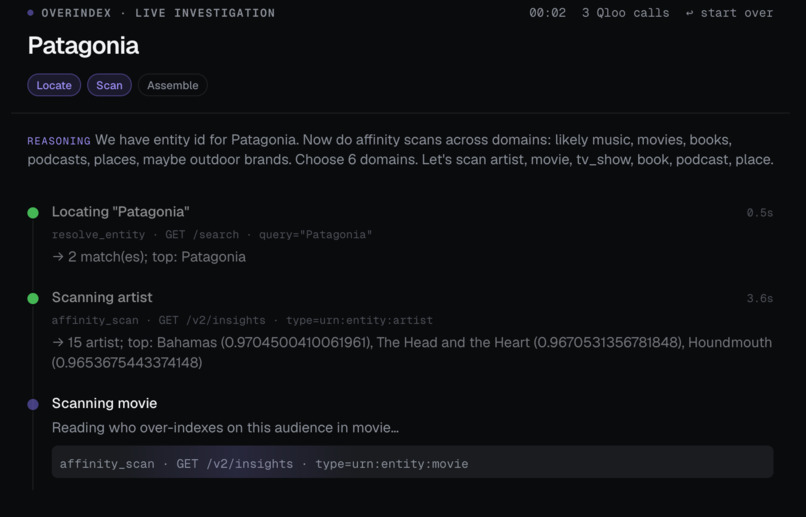Click the 'Scanning movie' step title
The width and height of the screenshot is (806, 517).
coord(104,403)
